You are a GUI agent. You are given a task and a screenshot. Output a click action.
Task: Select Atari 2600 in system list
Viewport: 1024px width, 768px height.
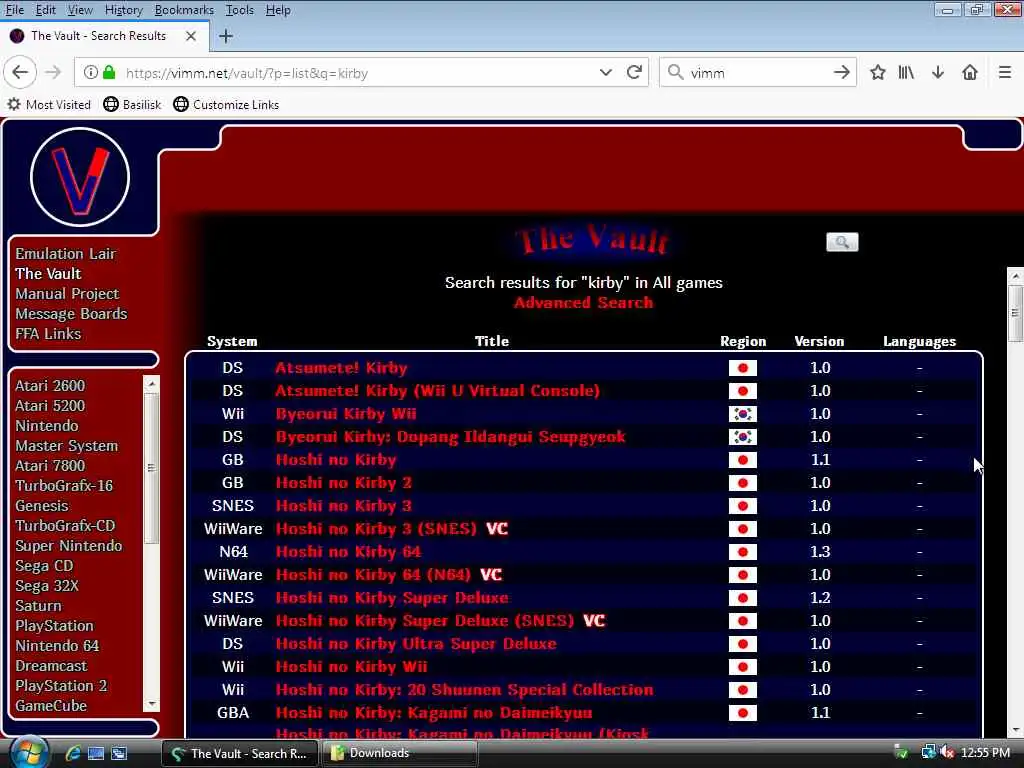(50, 385)
